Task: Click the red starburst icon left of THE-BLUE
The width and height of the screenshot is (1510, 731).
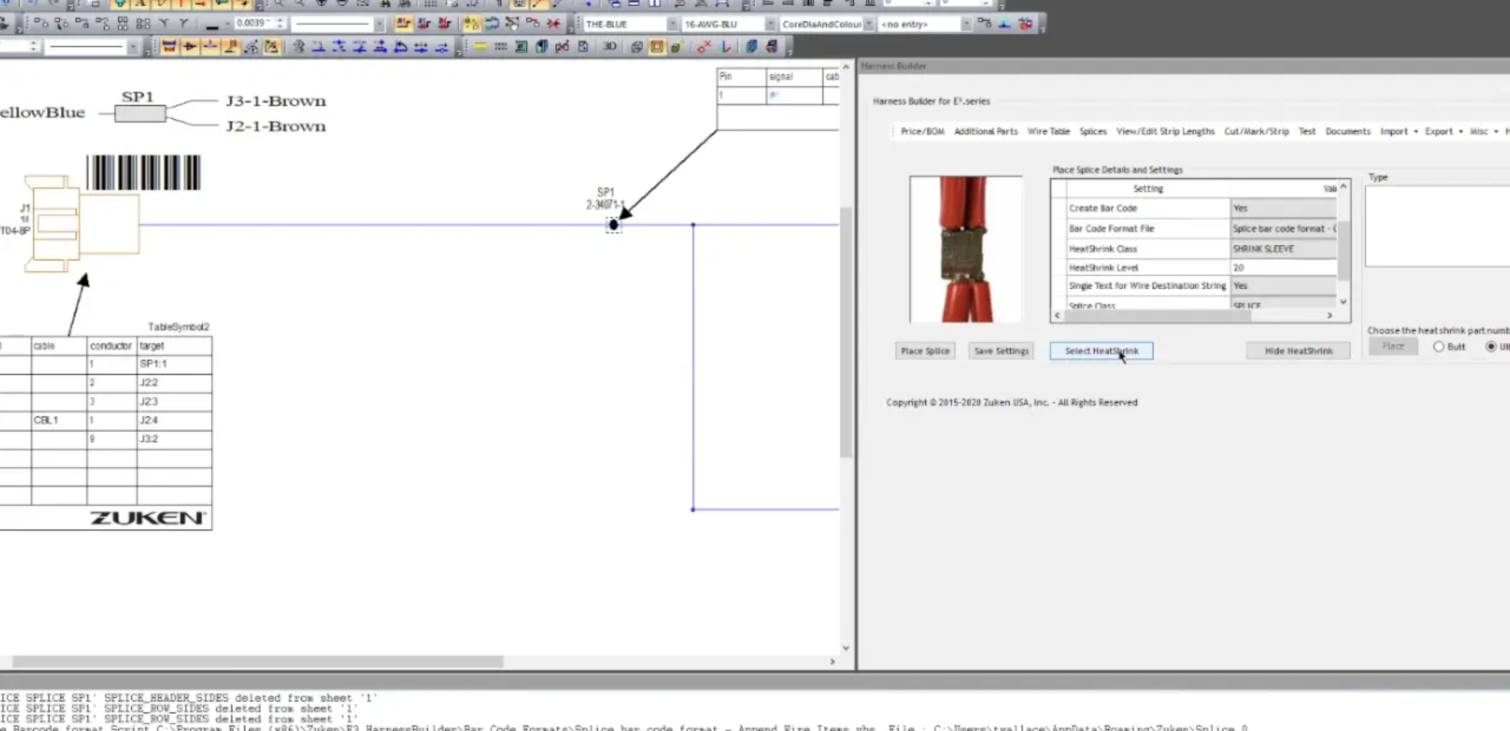Action: 553,23
